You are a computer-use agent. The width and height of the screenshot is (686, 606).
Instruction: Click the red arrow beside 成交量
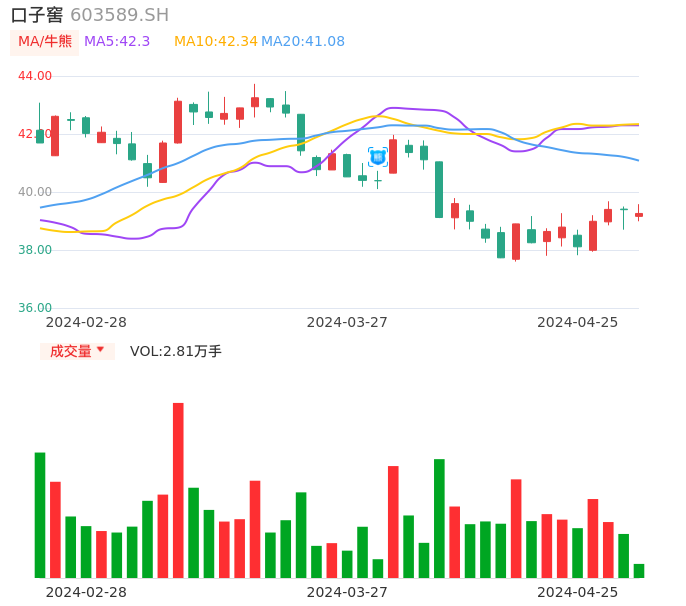[100, 350]
